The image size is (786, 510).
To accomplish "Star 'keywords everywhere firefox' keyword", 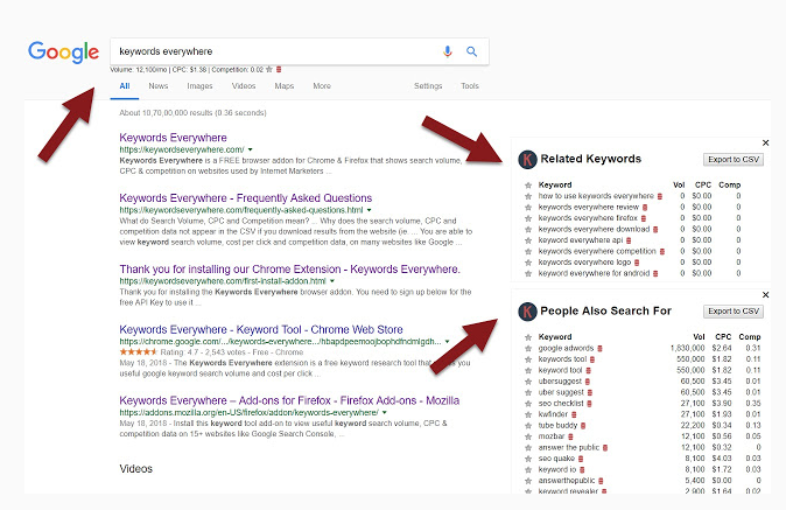I will click(528, 219).
